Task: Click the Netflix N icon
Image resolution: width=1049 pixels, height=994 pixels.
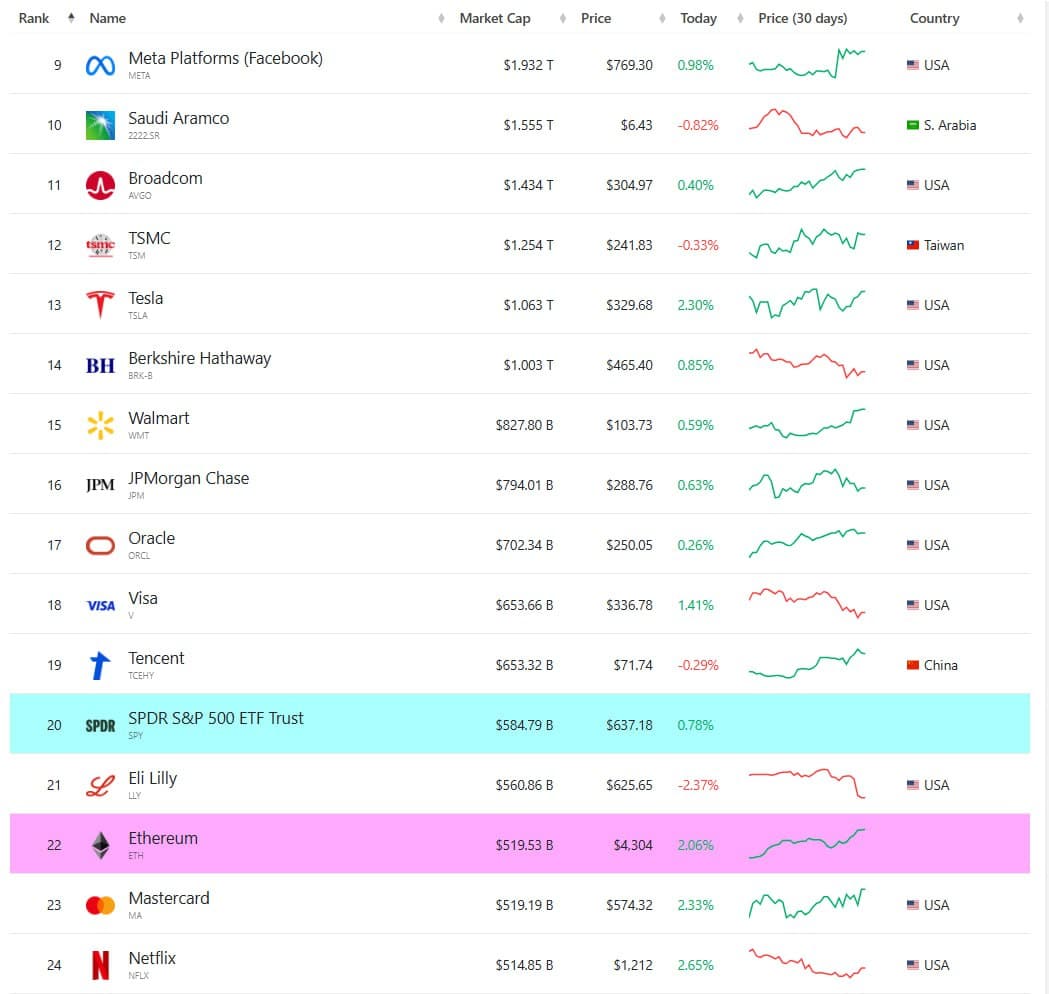Action: pos(99,964)
